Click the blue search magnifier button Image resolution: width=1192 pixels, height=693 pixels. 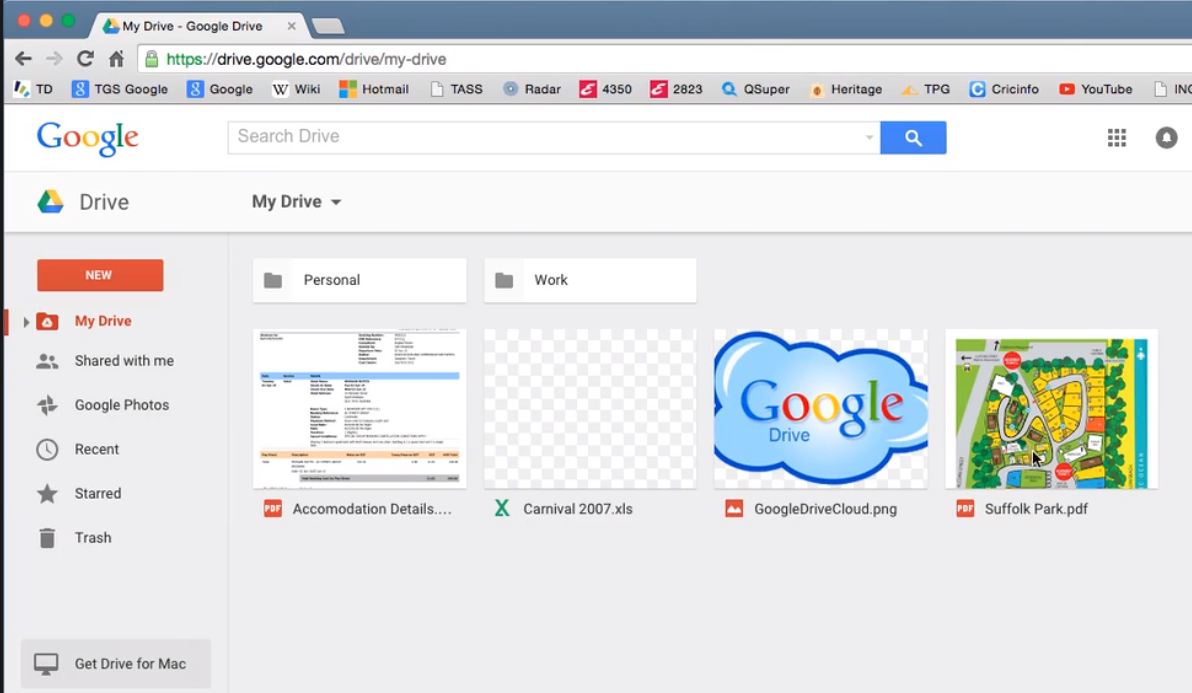913,138
